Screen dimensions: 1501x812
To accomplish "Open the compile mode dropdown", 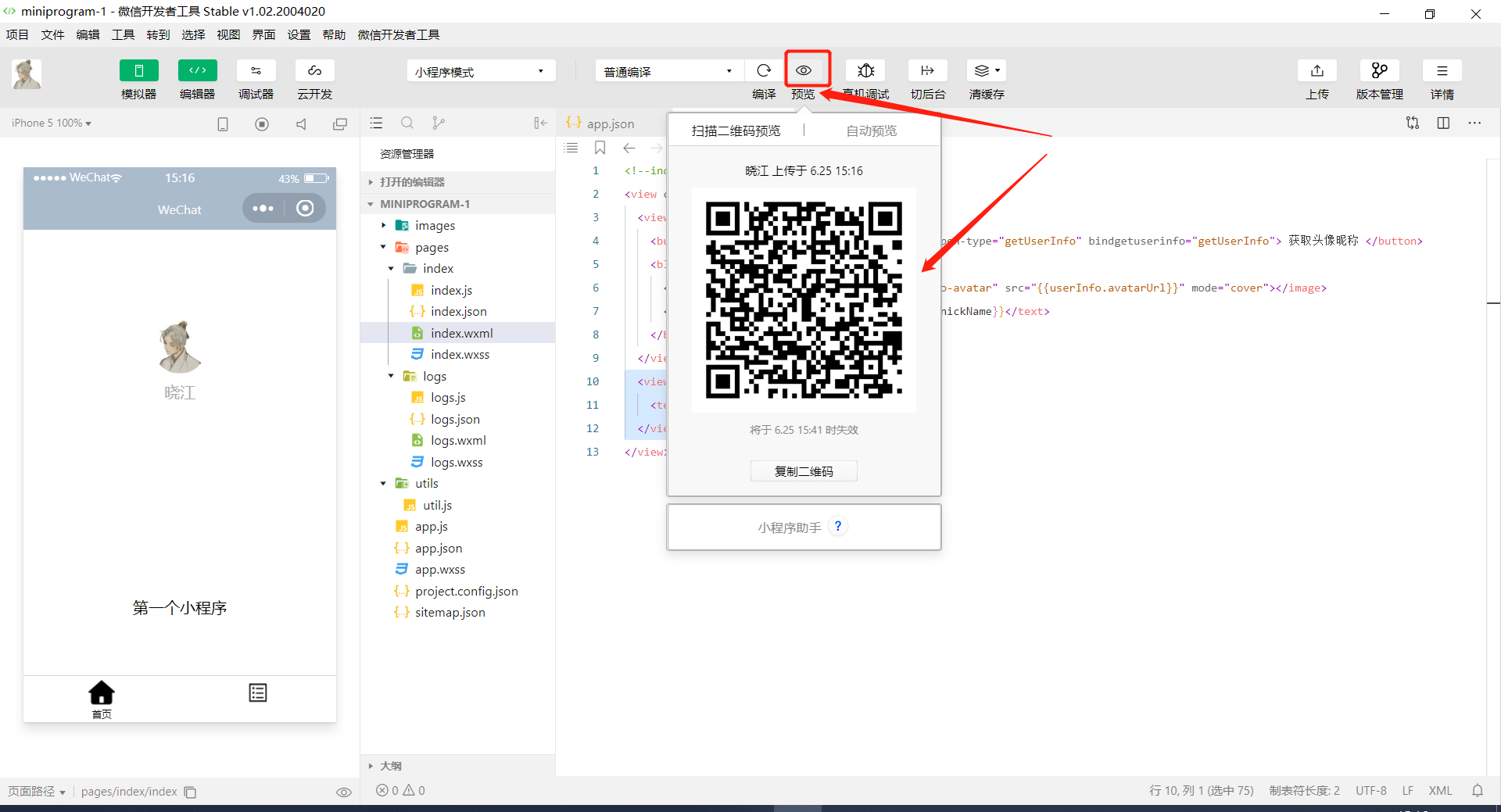I will pyautogui.click(x=669, y=71).
